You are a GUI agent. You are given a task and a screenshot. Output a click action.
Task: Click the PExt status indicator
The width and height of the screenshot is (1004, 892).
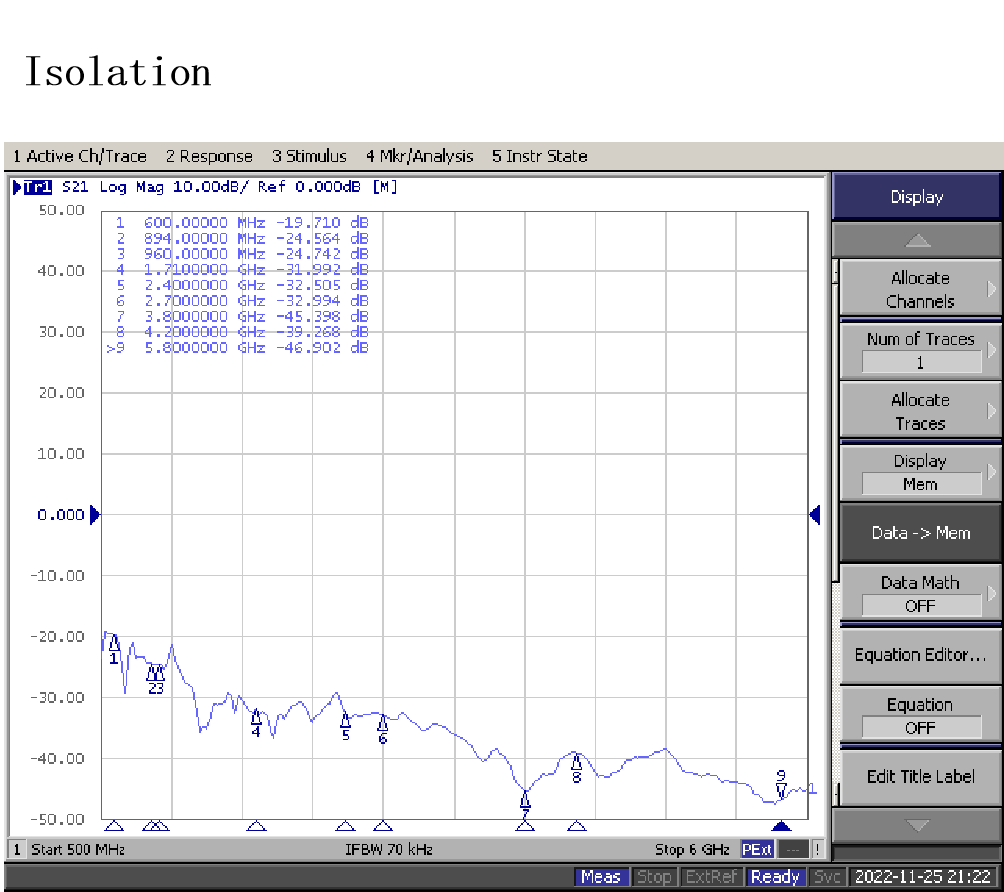point(757,850)
